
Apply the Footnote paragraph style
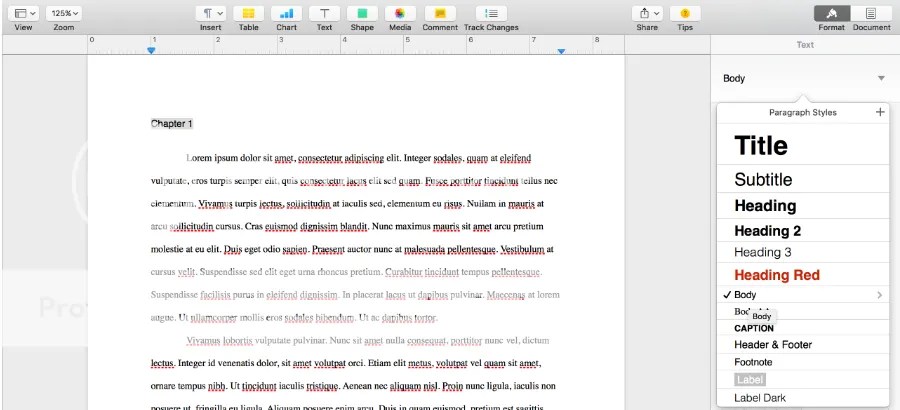click(803, 362)
